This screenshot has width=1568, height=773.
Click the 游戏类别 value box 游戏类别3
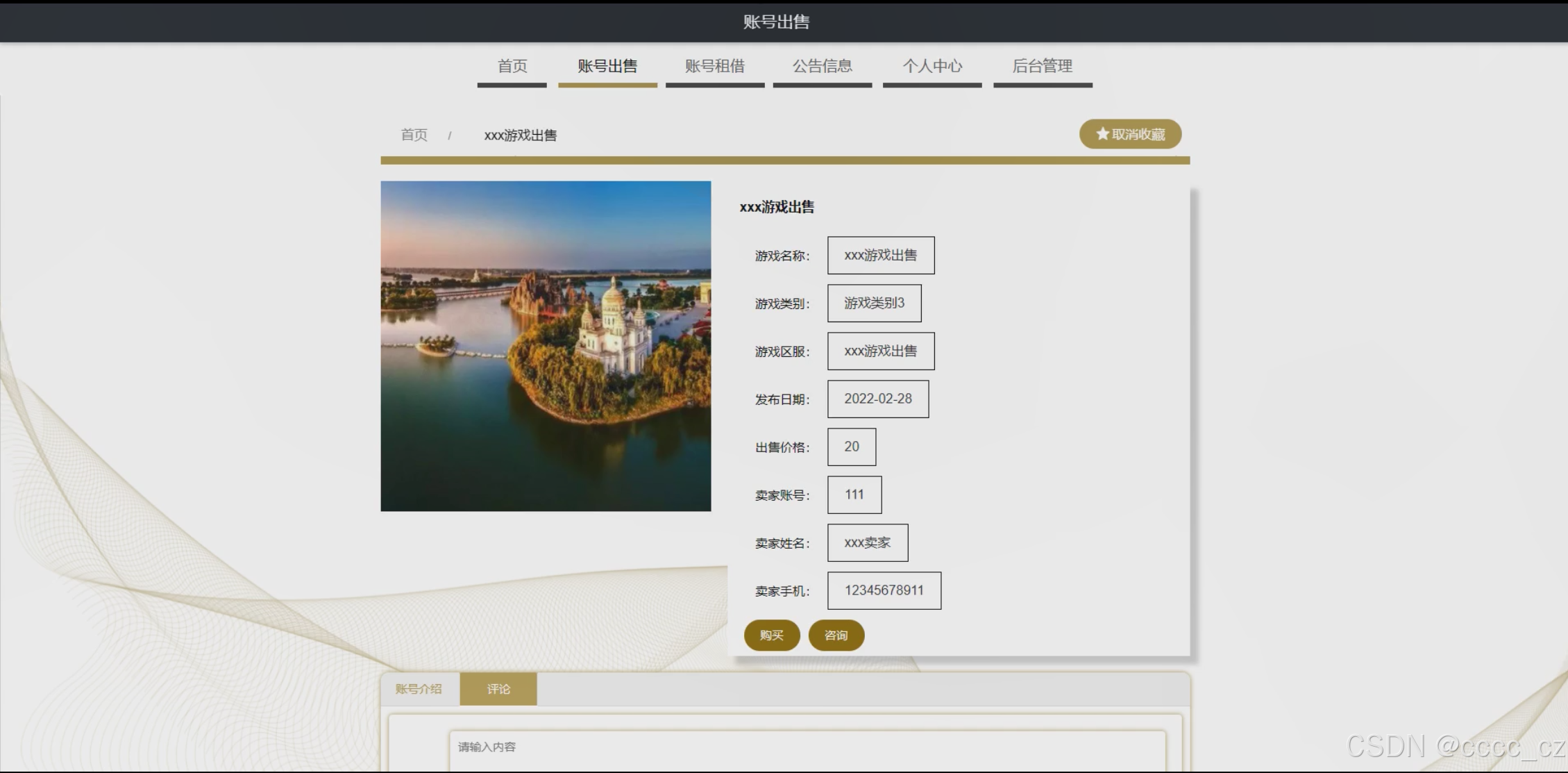(874, 303)
